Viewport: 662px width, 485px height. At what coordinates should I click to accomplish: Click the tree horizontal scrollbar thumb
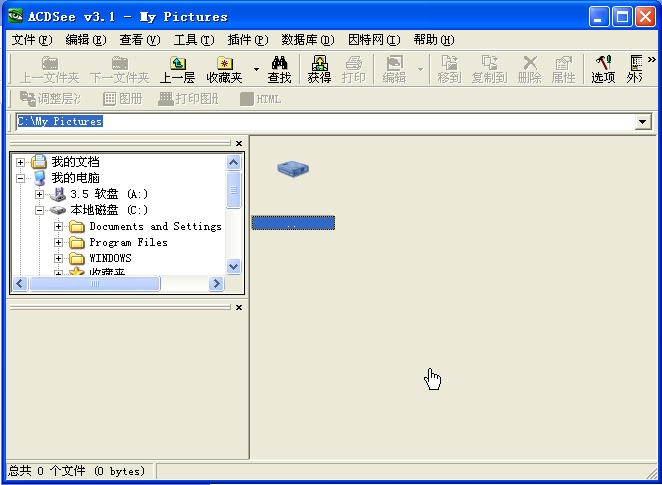click(95, 283)
